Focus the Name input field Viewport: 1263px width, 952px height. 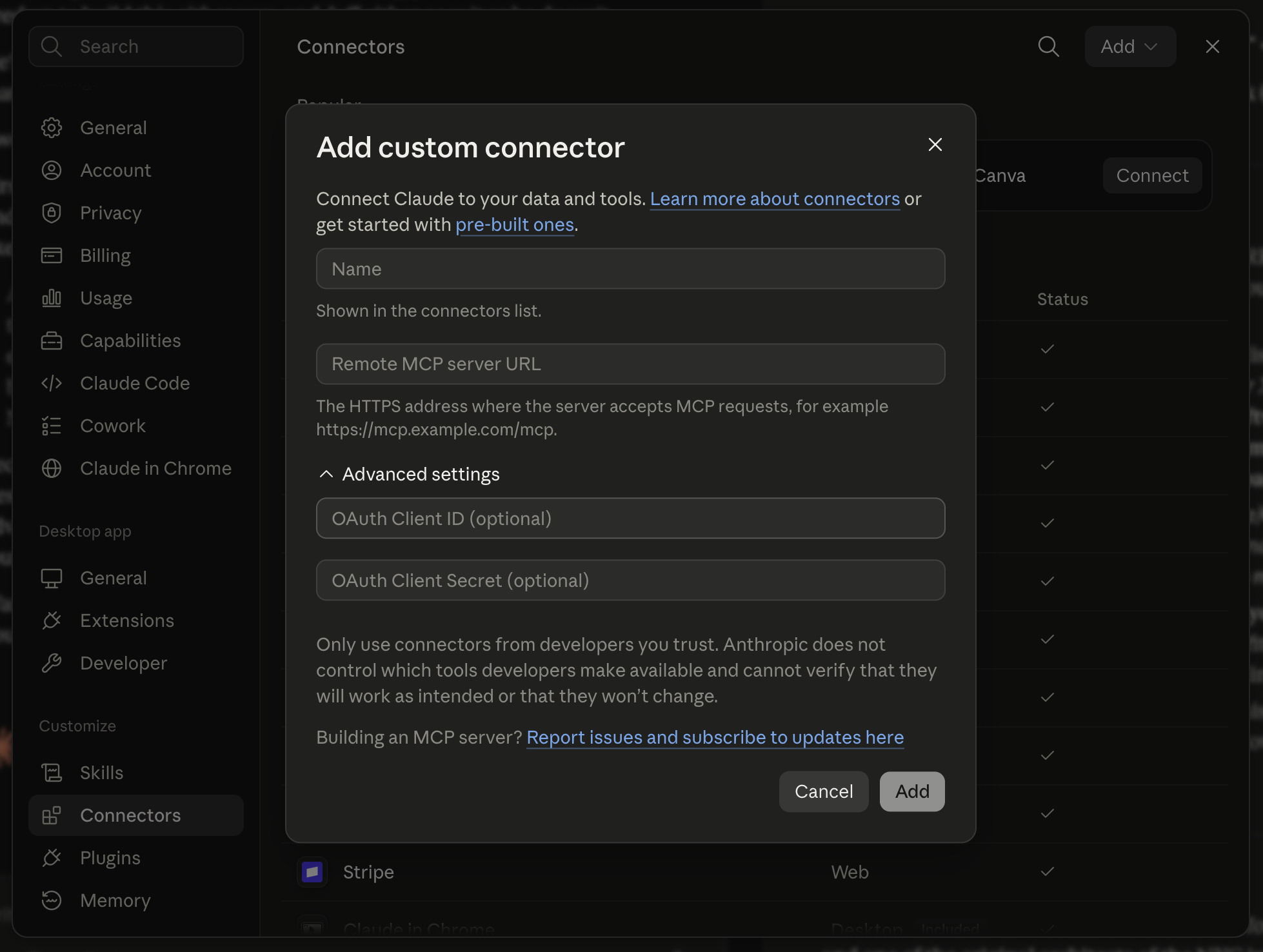(x=631, y=269)
